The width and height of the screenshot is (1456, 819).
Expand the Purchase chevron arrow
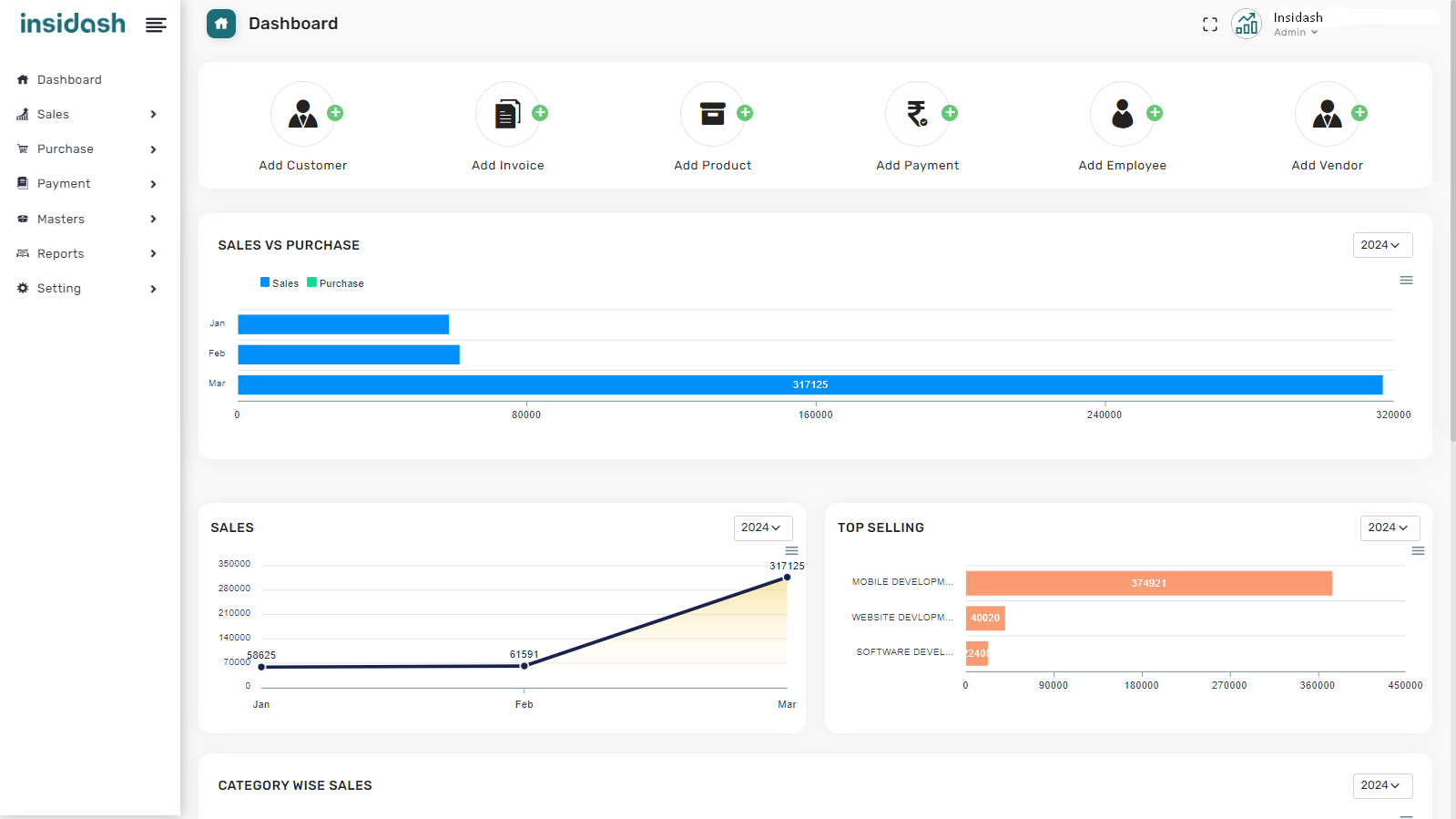[x=153, y=149]
